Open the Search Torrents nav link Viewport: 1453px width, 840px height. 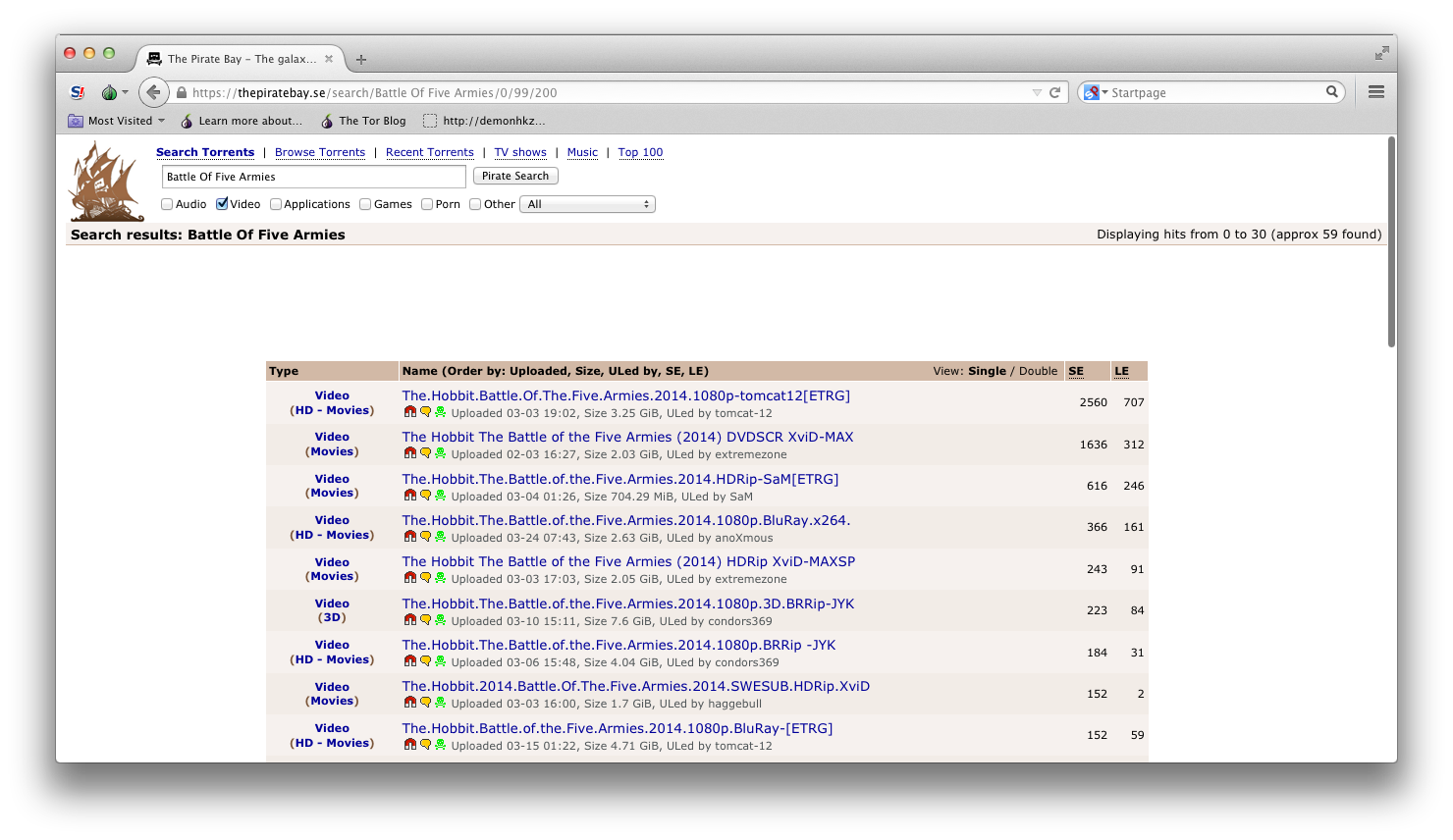(205, 152)
